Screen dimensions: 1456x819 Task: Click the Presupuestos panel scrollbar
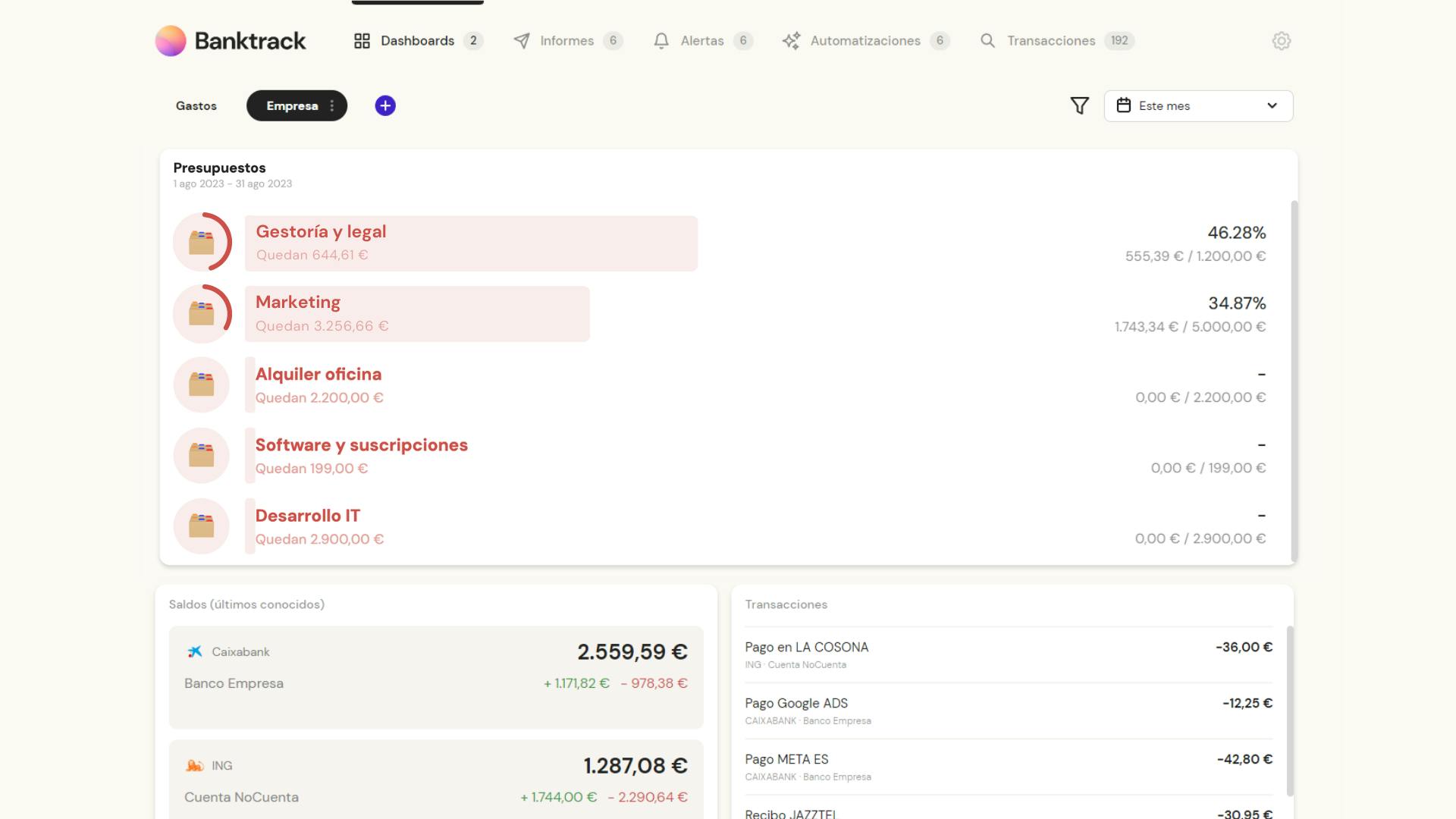coord(1294,379)
